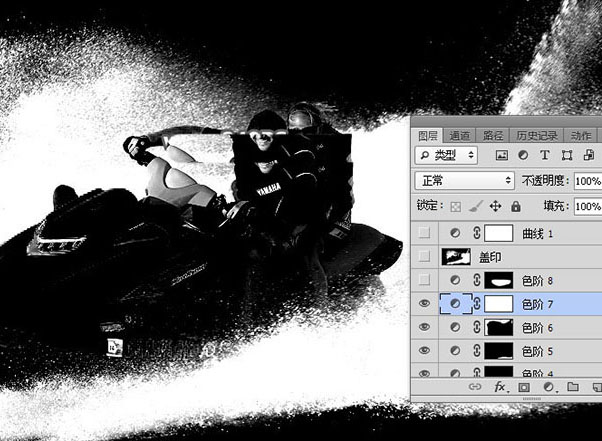Open the 类型 filter dropdown
This screenshot has height=441, width=602.
[x=446, y=155]
